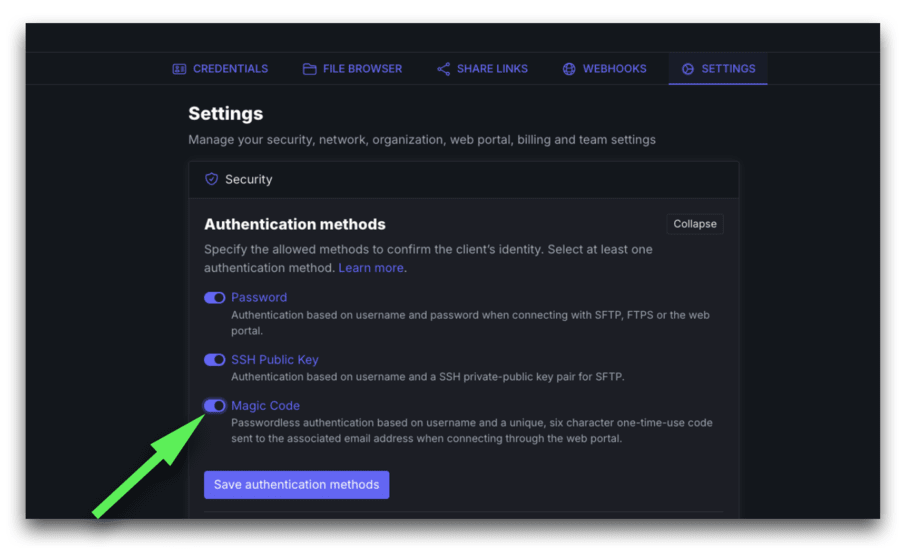The height and width of the screenshot is (549, 900).
Task: Collapse the Authentication methods section
Action: (694, 224)
